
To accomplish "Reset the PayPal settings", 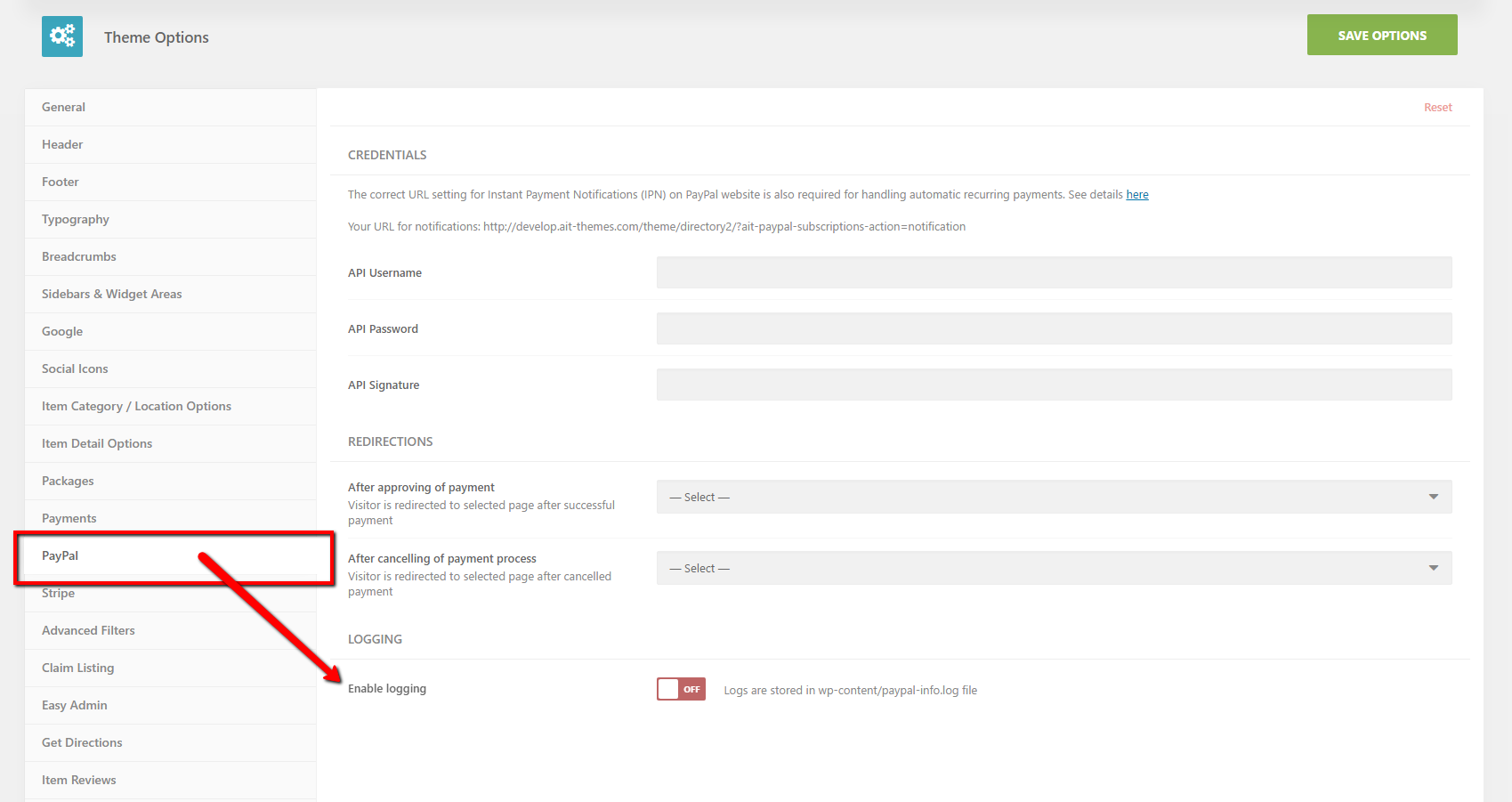I will coord(1437,108).
